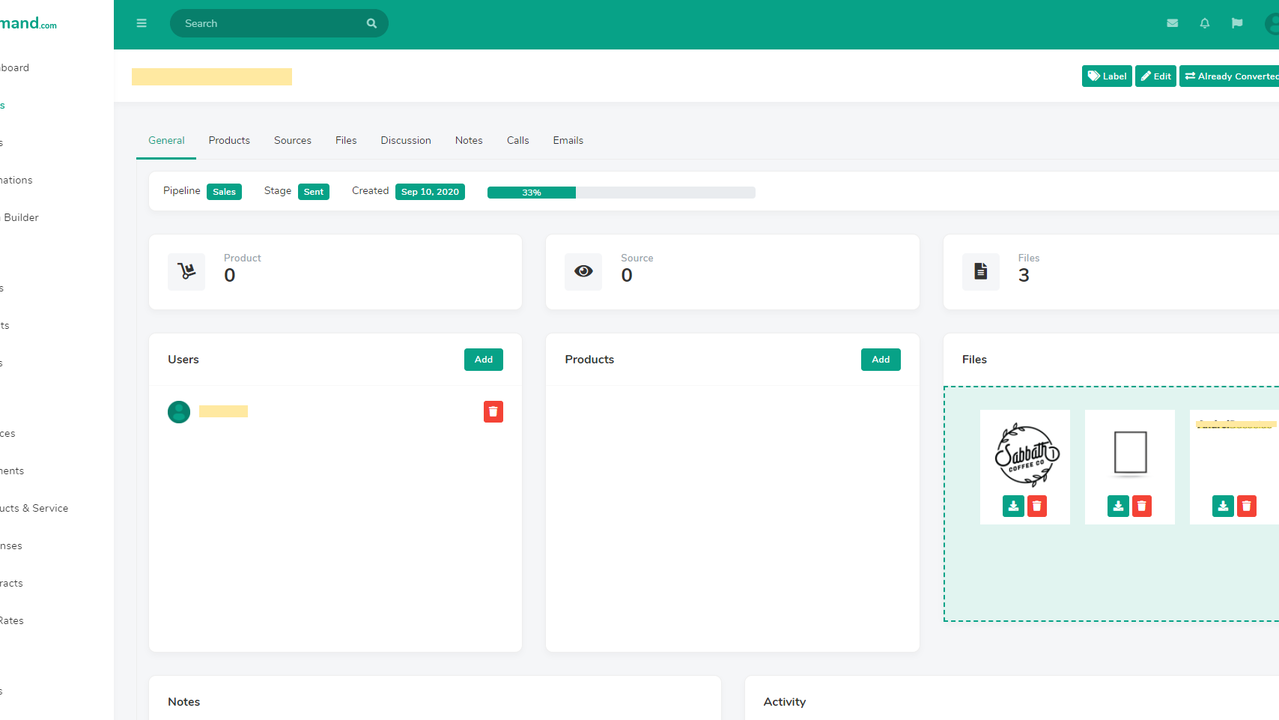Open the mail envelope icon in header

pyautogui.click(x=1172, y=23)
